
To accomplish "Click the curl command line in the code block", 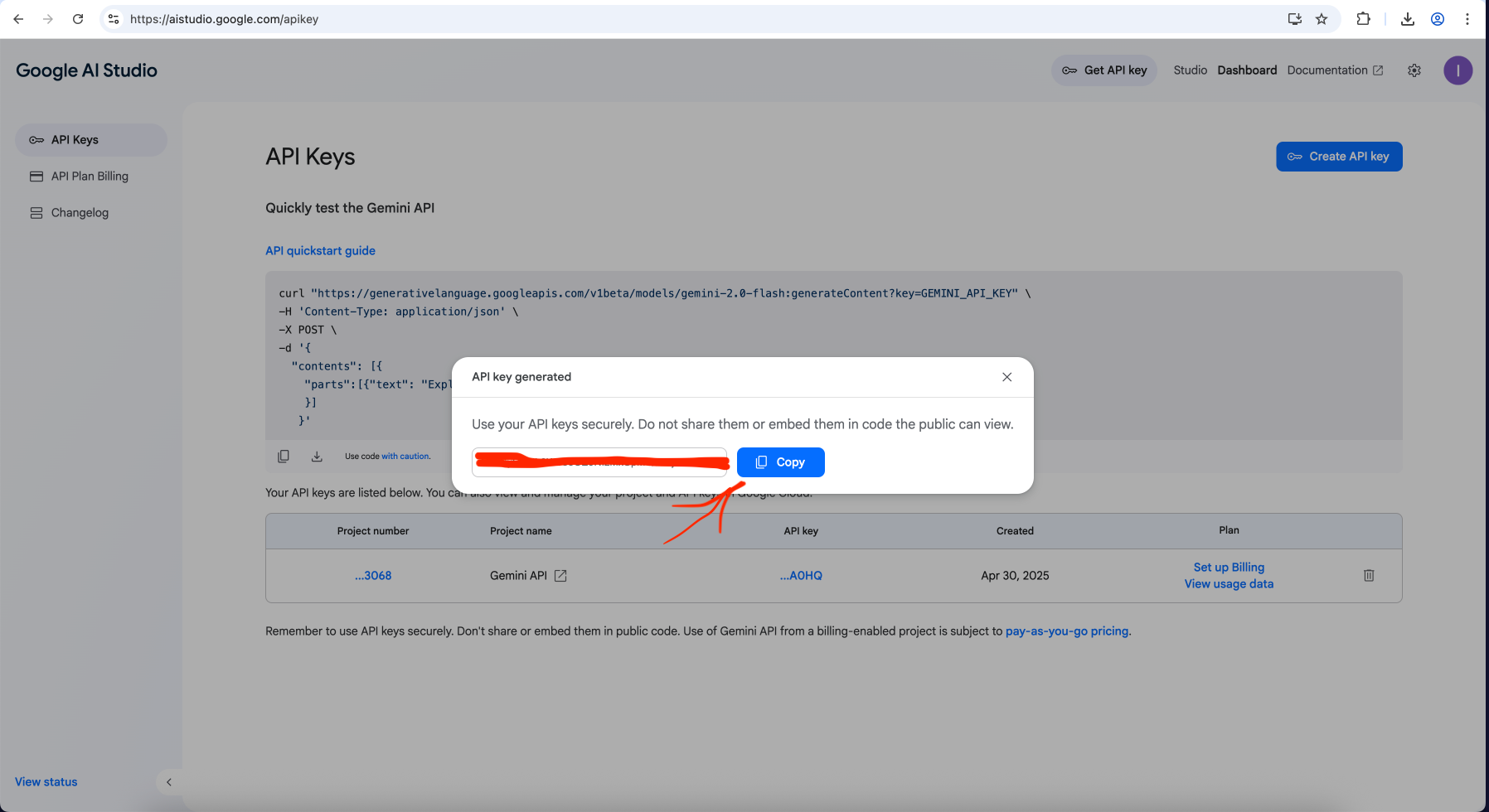I will (655, 293).
